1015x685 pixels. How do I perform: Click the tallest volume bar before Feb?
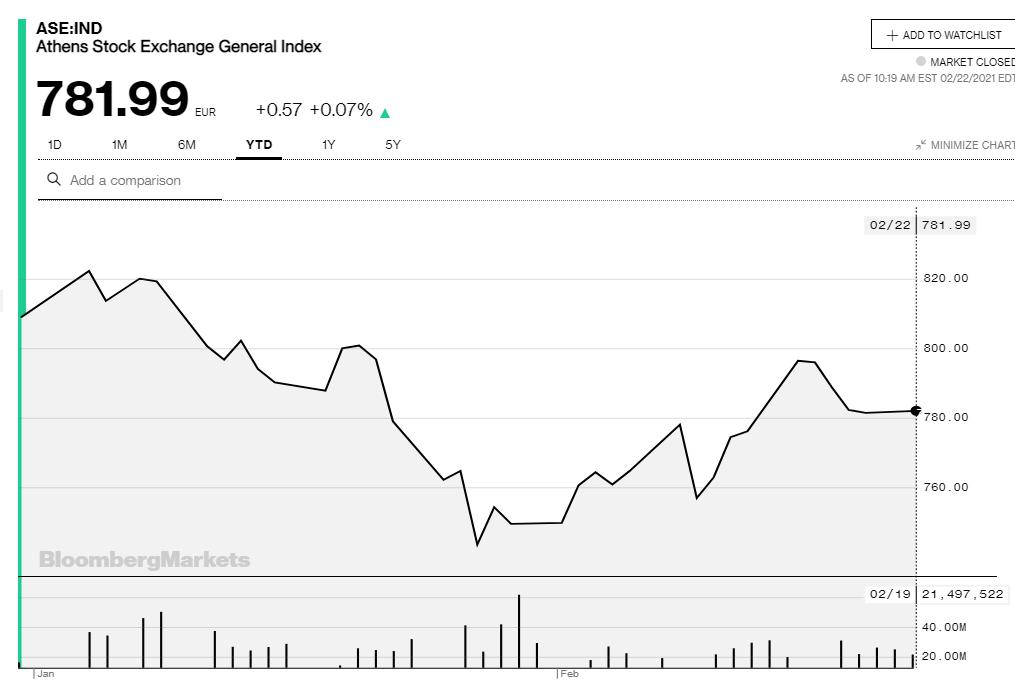pos(519,632)
